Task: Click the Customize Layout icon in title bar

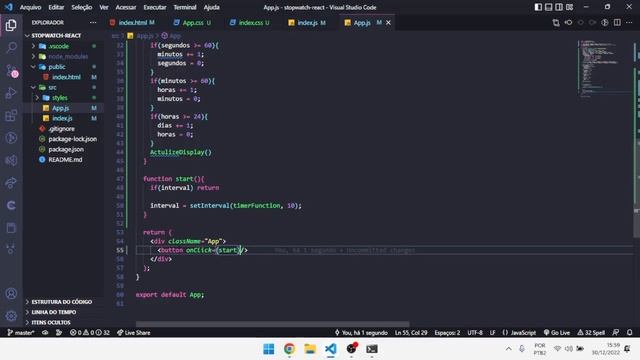Action: 569,7
